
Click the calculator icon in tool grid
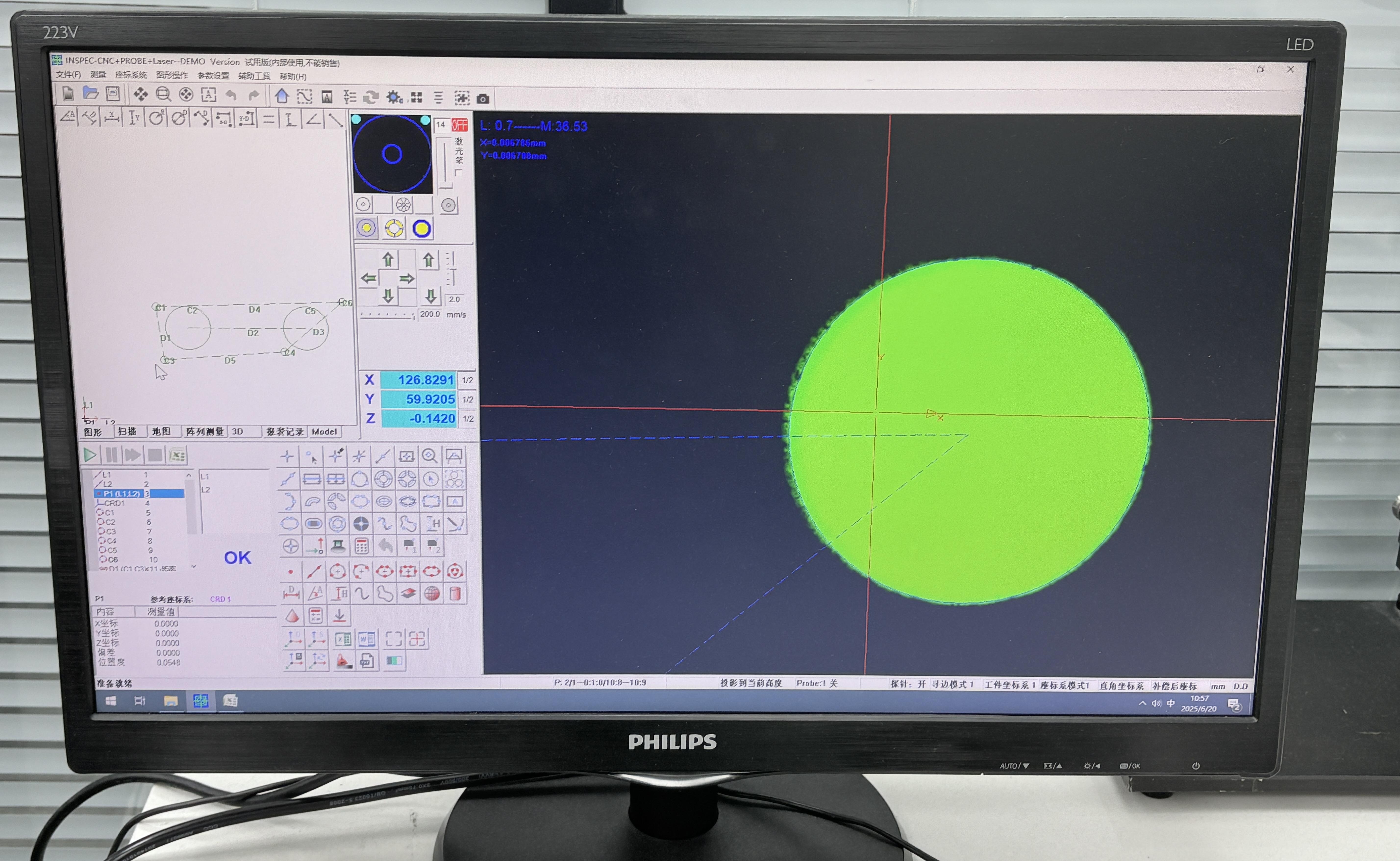point(362,547)
